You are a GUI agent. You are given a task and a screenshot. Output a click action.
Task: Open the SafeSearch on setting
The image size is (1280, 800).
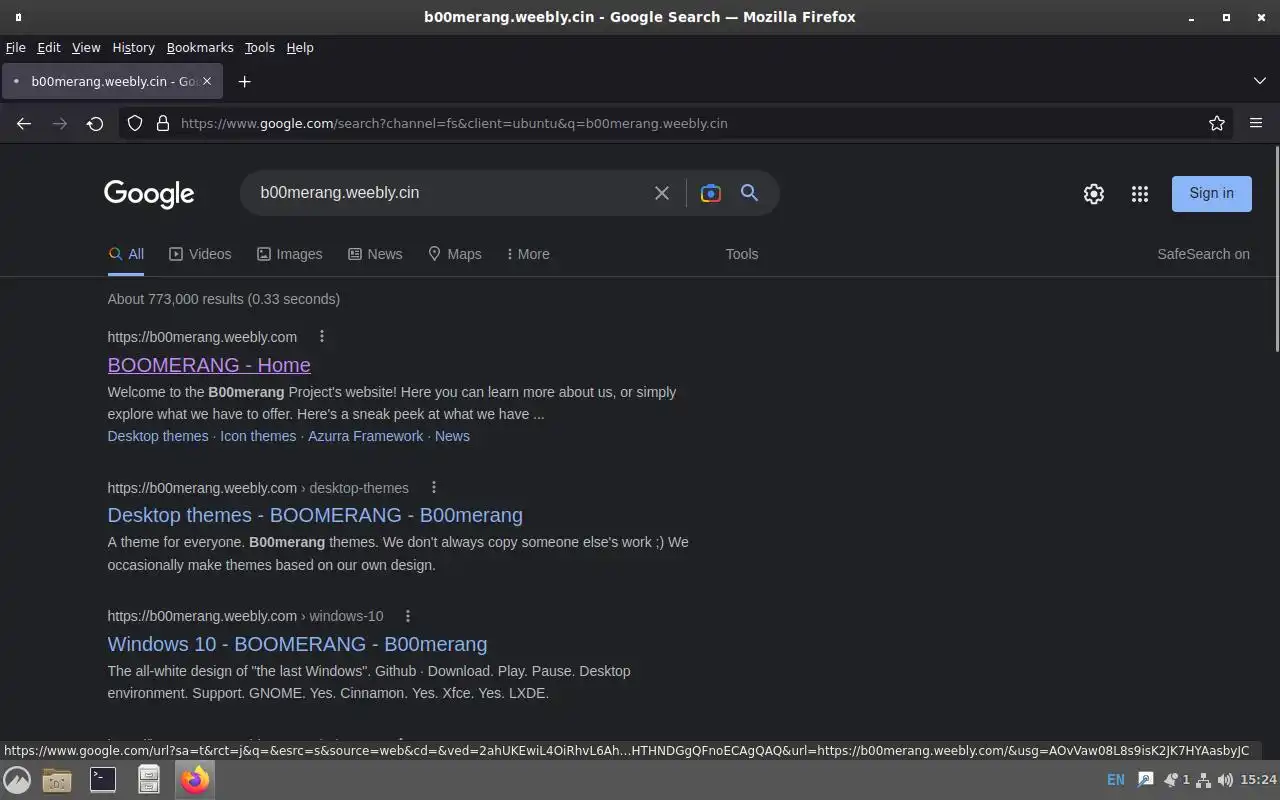(x=1203, y=254)
